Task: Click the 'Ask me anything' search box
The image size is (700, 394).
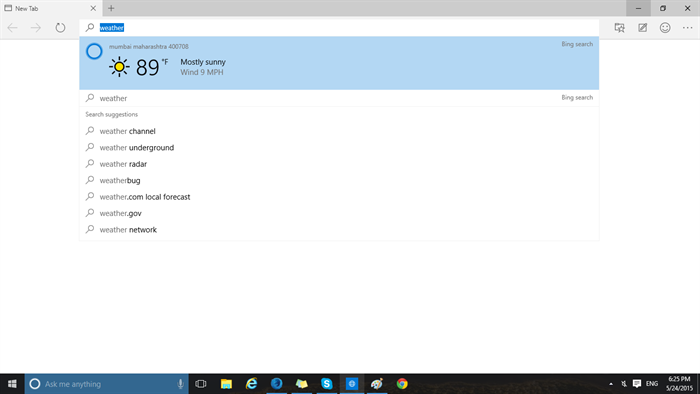Action: click(107, 384)
